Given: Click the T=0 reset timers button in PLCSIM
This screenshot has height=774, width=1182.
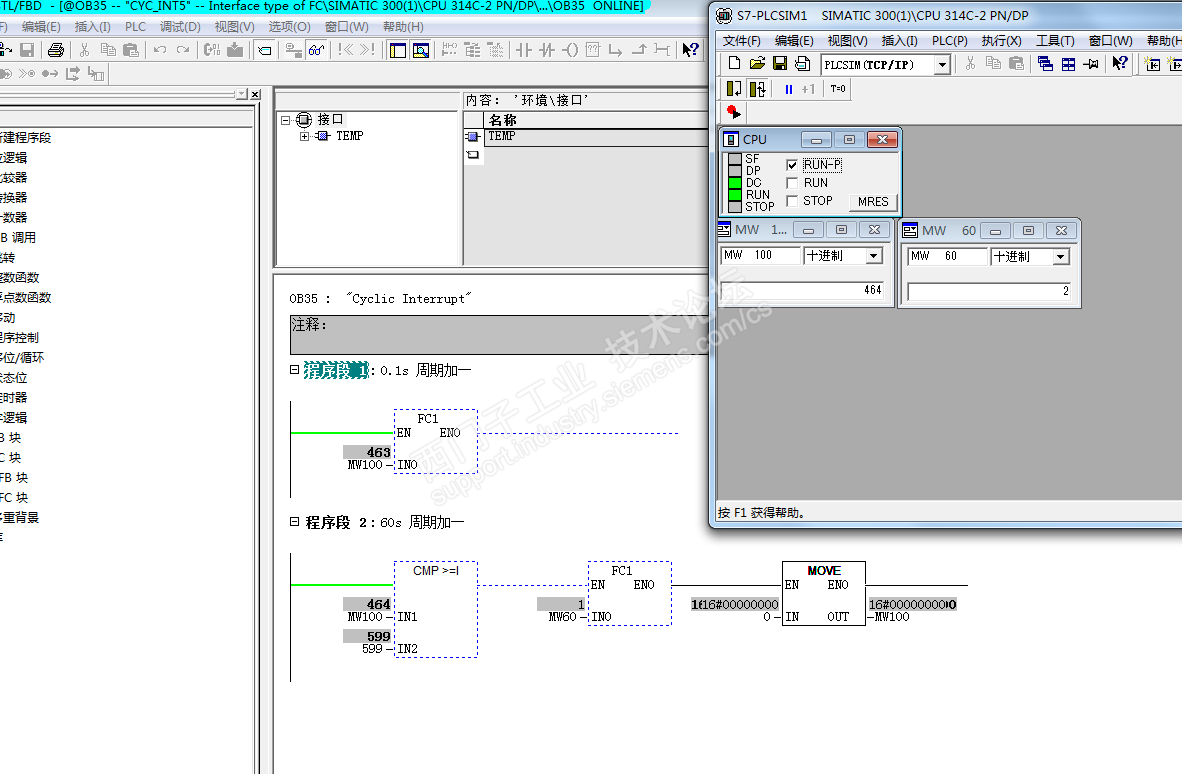Looking at the screenshot, I should click(838, 89).
